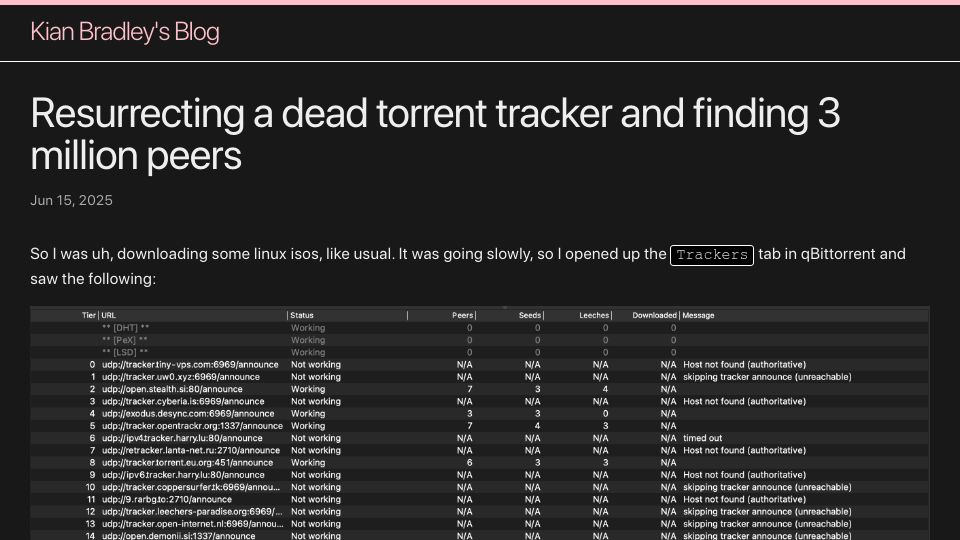Click the Downloaded column header

654,315
